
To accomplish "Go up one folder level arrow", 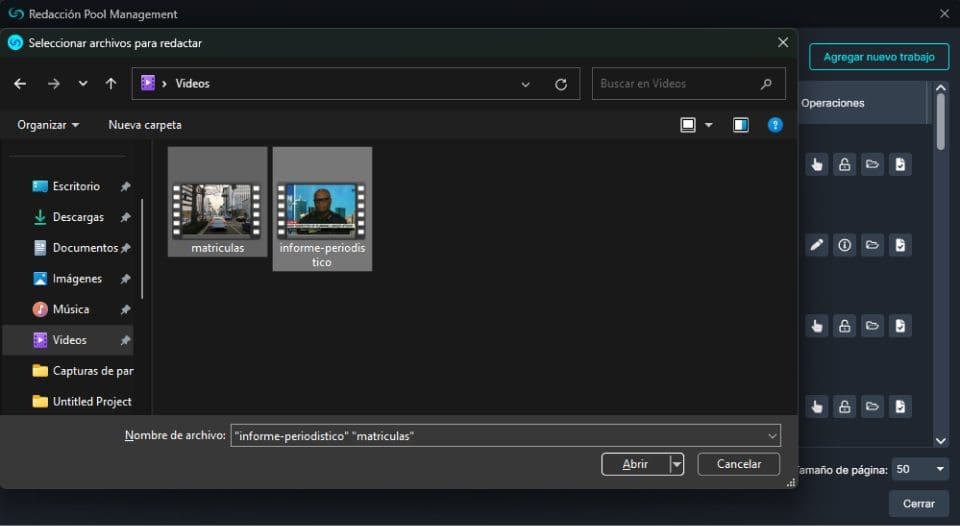I will pos(111,84).
